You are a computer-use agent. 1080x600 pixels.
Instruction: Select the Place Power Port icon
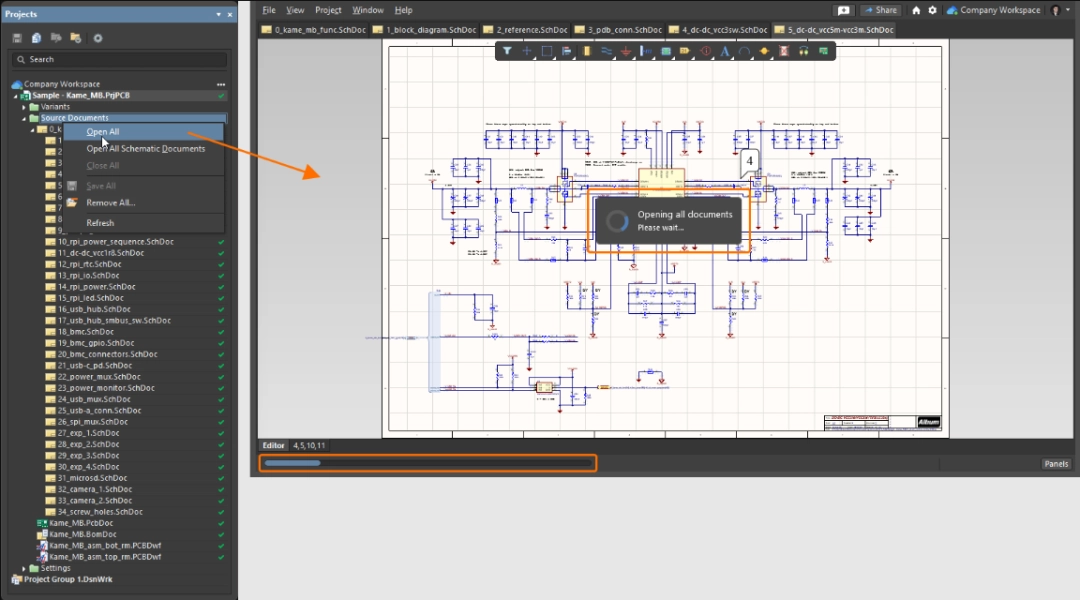tap(627, 50)
